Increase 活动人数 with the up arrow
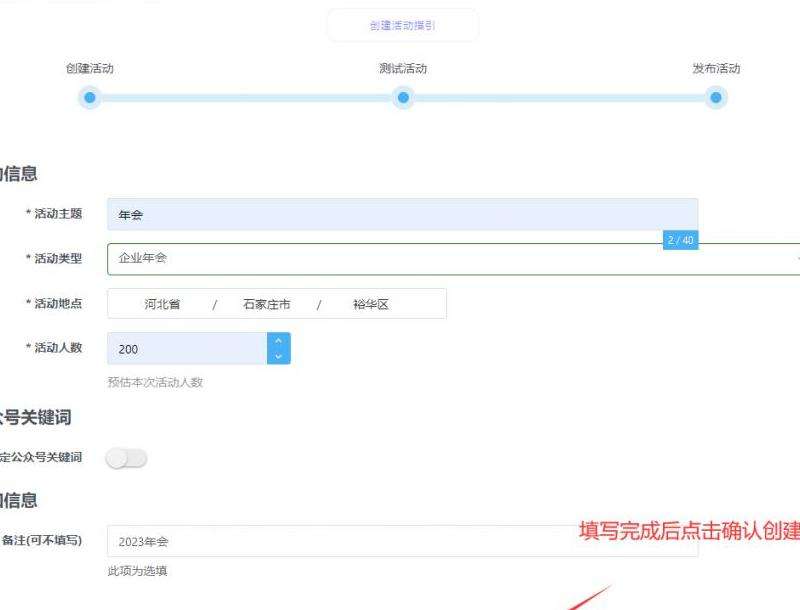 click(278, 340)
